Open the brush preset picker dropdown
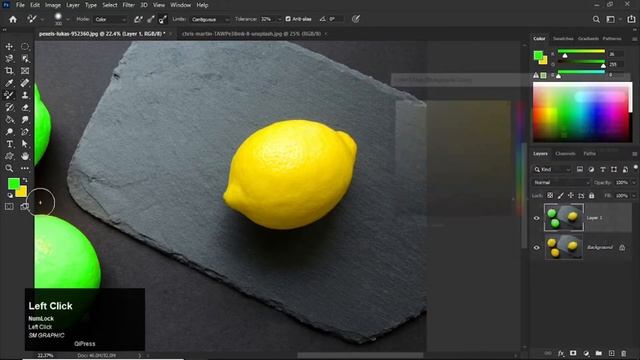This screenshot has height=360, width=640. [68, 19]
